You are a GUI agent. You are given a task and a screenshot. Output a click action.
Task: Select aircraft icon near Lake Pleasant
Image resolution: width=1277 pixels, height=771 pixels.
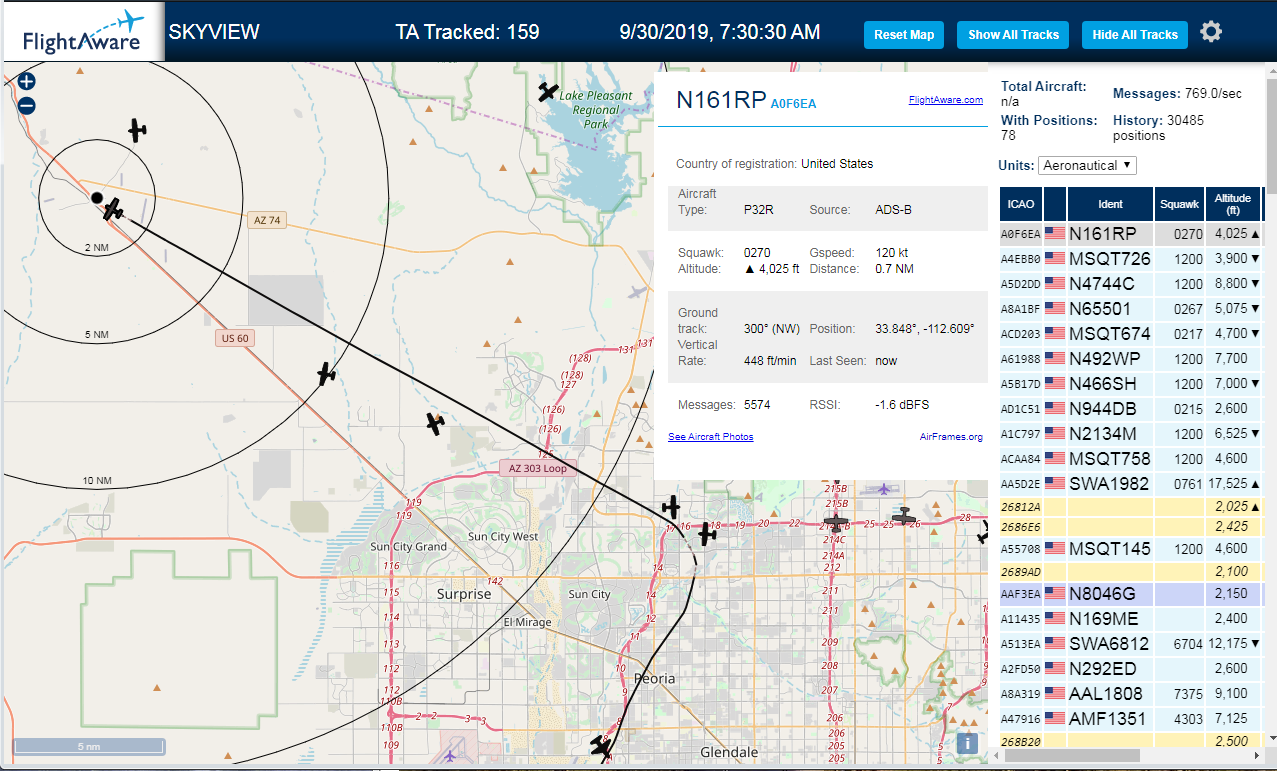click(x=548, y=92)
